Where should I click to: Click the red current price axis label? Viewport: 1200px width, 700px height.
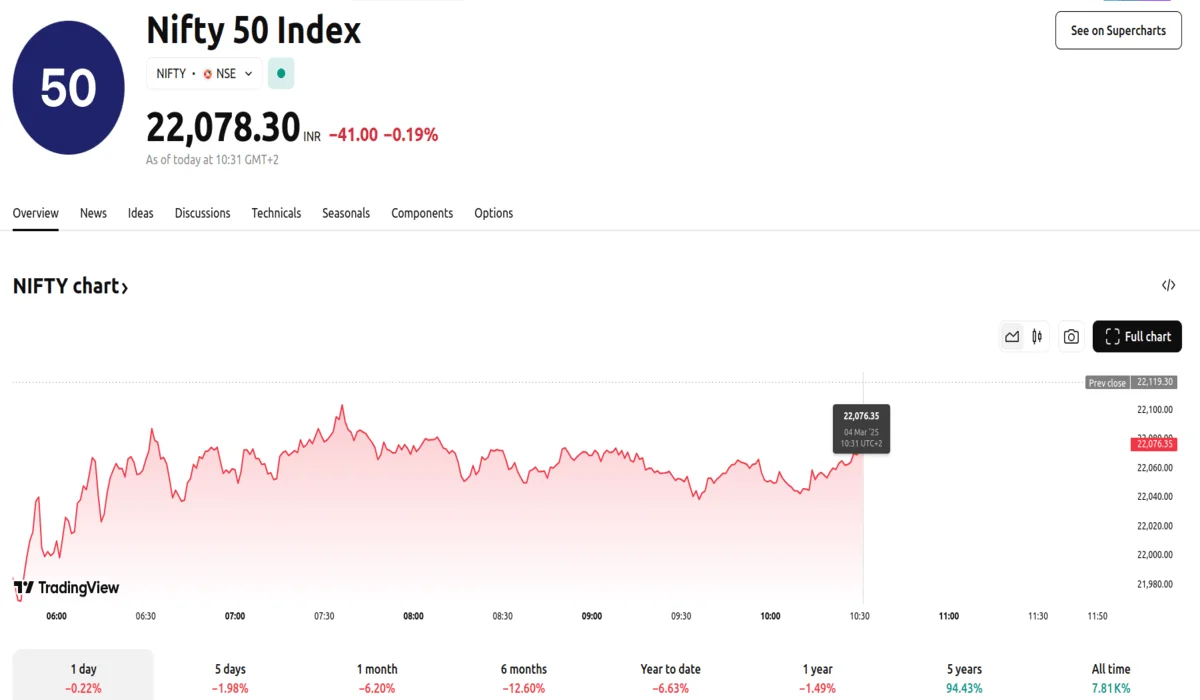[x=1154, y=444]
